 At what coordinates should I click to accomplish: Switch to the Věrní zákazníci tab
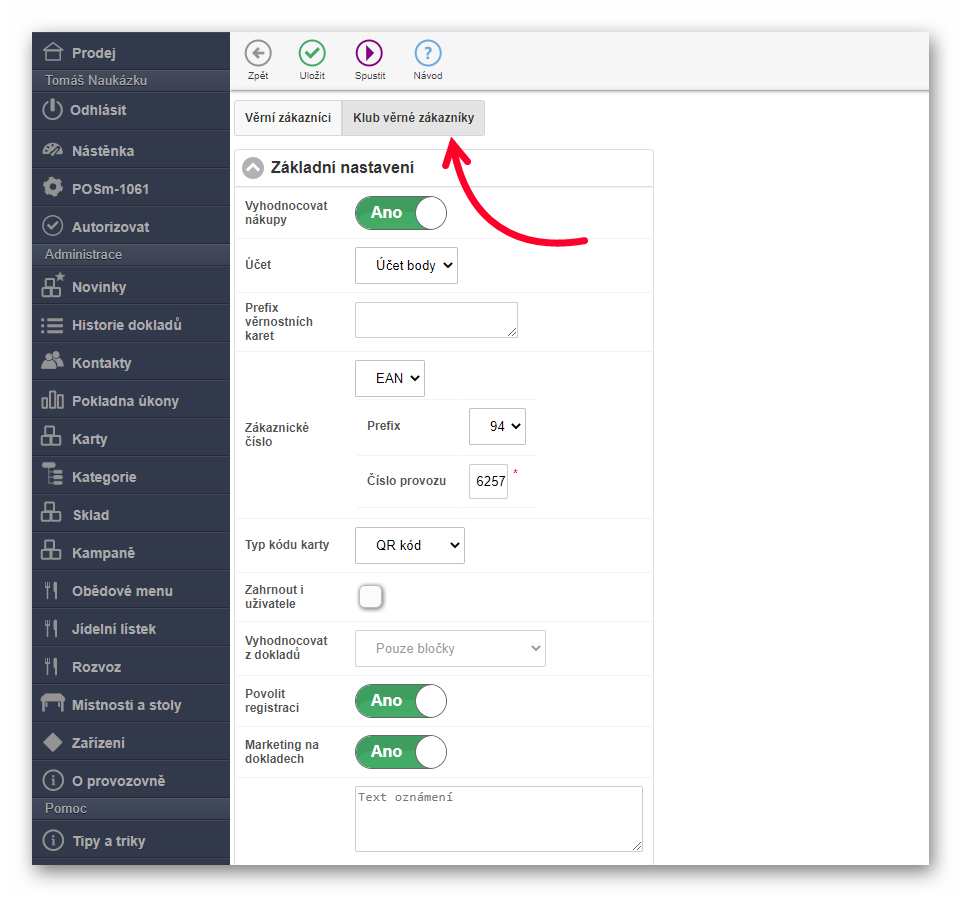(288, 118)
